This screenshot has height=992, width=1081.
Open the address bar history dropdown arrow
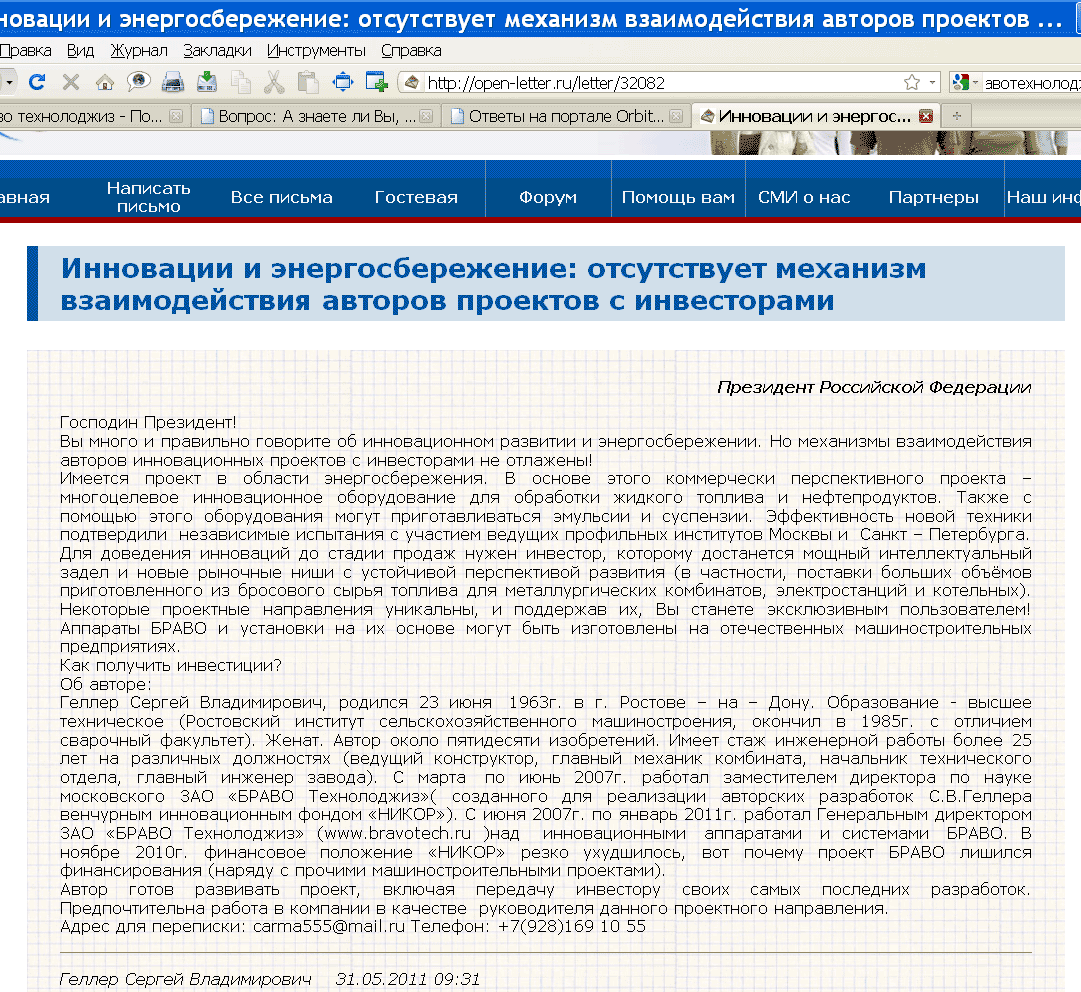click(932, 83)
